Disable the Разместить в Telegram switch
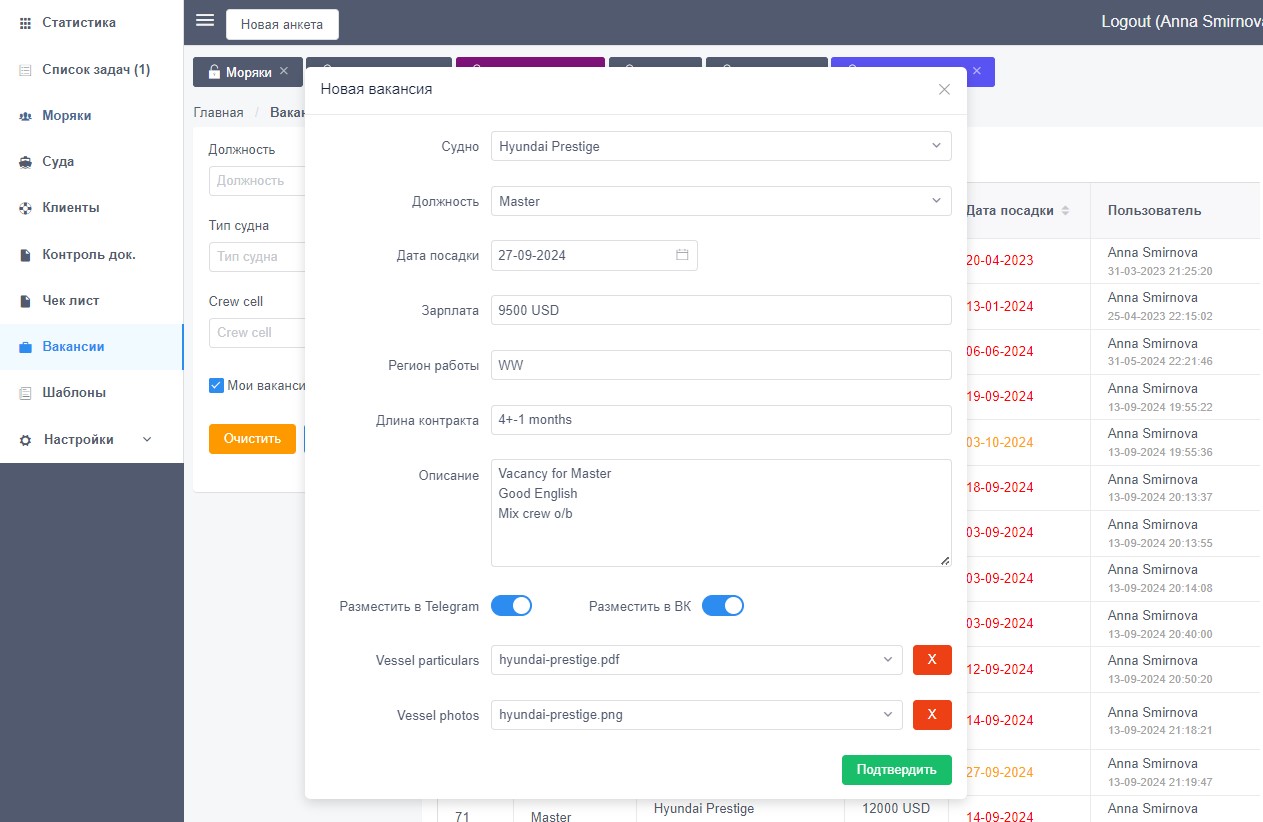 tap(511, 606)
